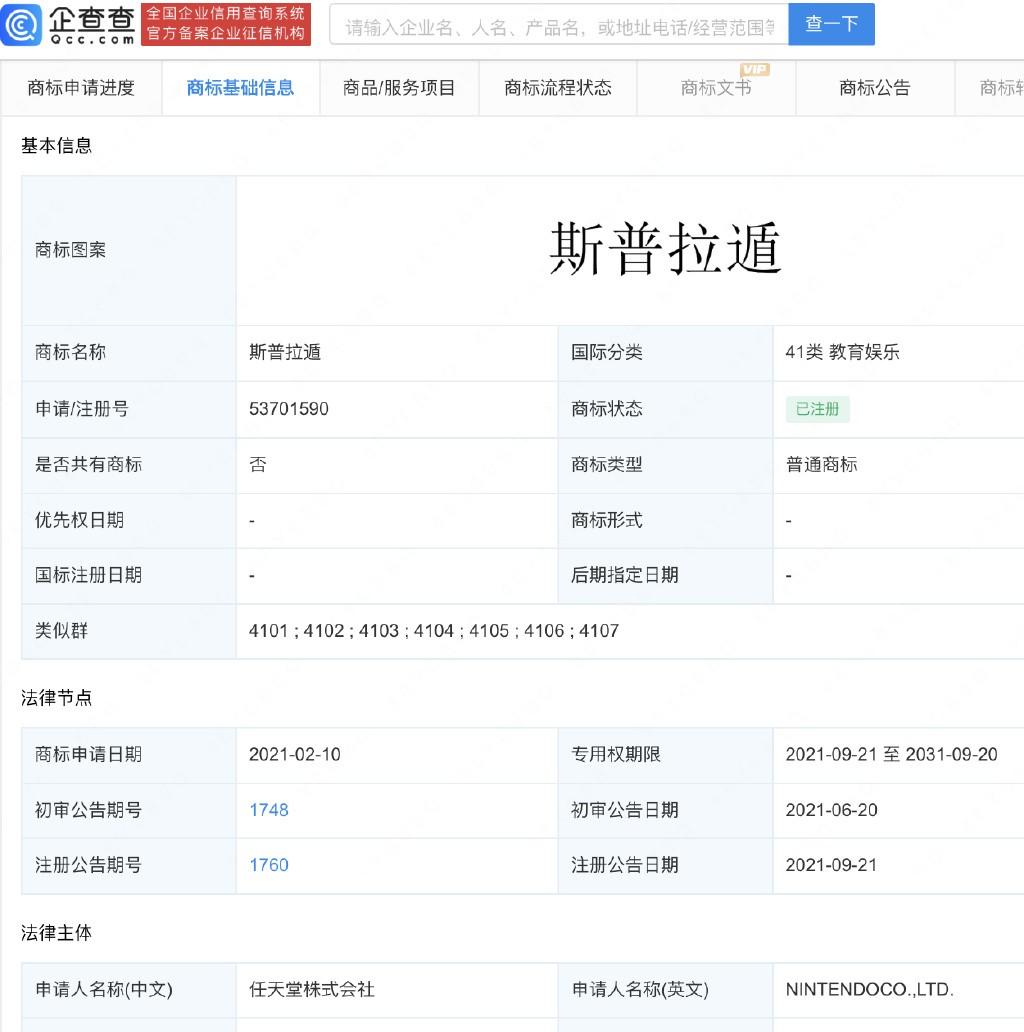Click the Qcc logo icon
The width and height of the screenshot is (1024, 1032).
point(21,24)
